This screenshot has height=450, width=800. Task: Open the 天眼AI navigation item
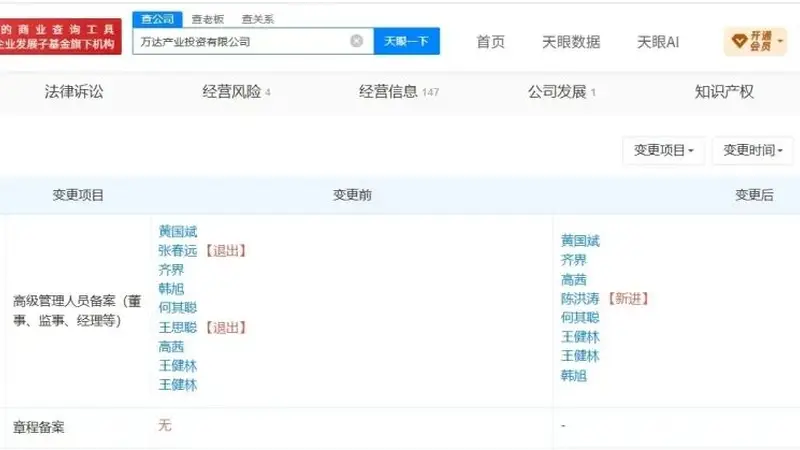(x=658, y=42)
